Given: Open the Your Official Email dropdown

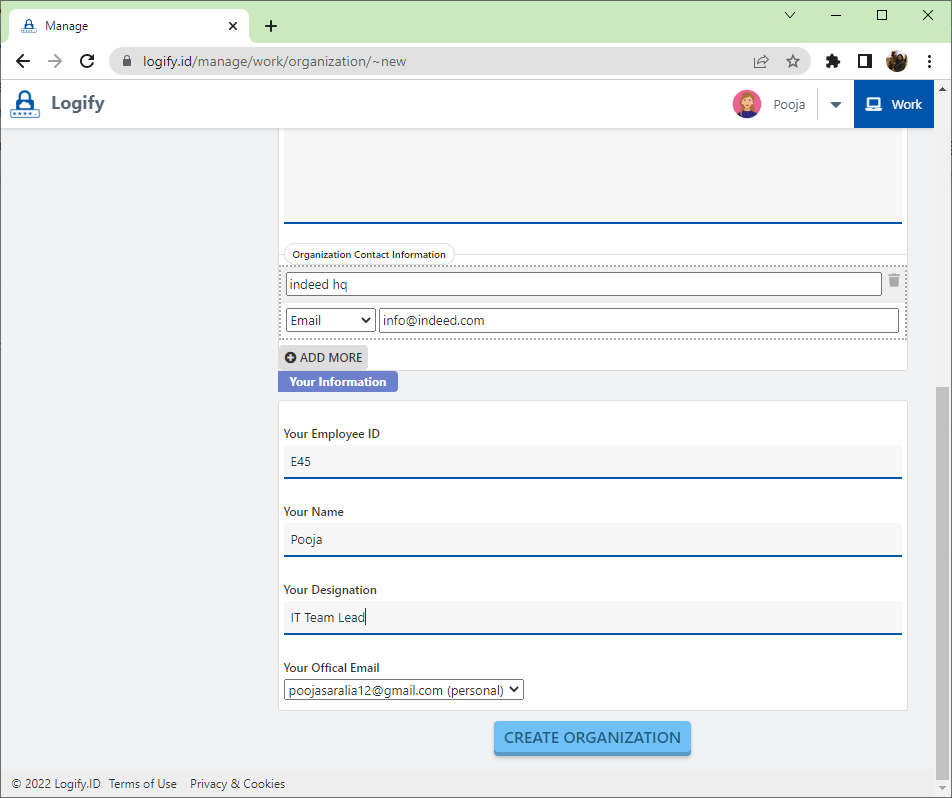Looking at the screenshot, I should point(403,690).
